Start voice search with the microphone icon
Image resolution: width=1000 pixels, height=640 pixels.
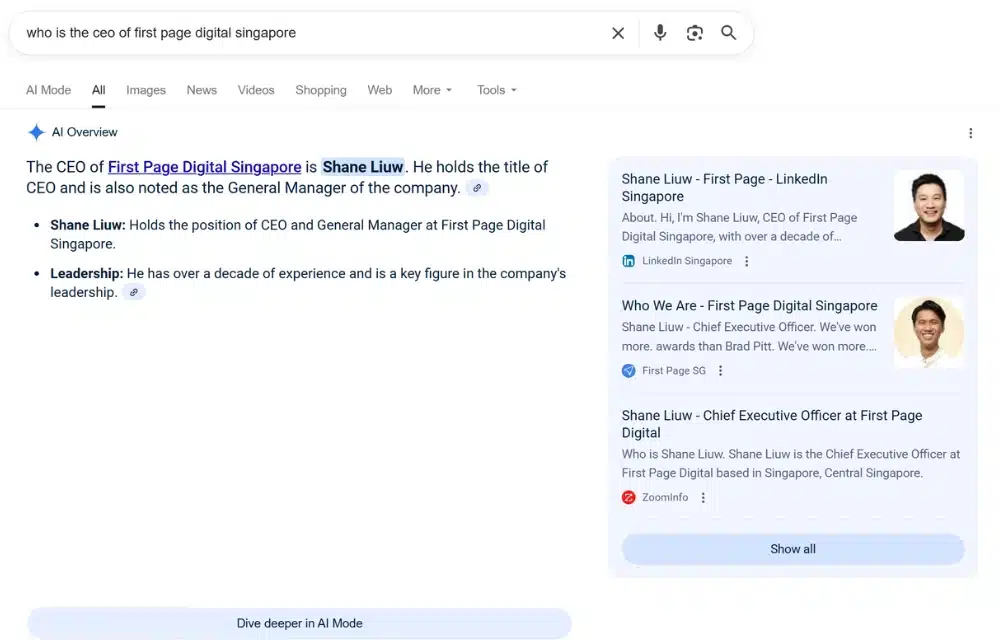coord(660,33)
